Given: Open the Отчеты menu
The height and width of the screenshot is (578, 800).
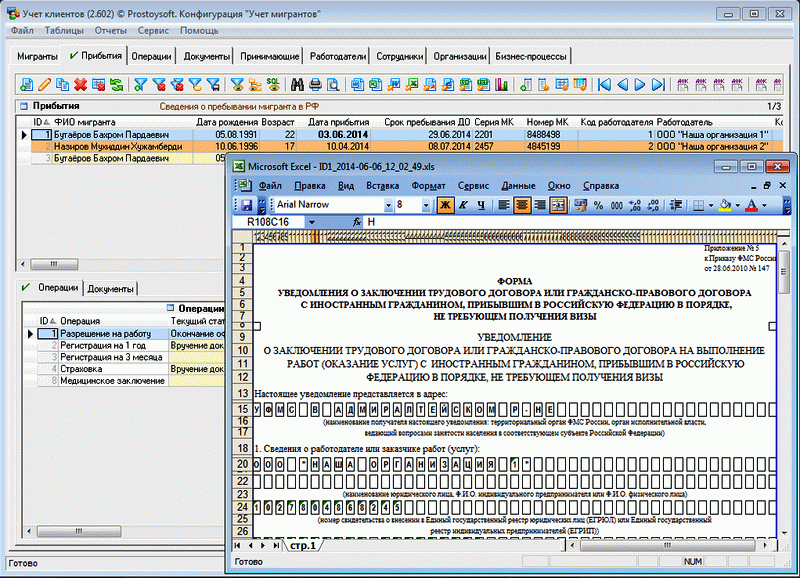Looking at the screenshot, I should [110, 31].
